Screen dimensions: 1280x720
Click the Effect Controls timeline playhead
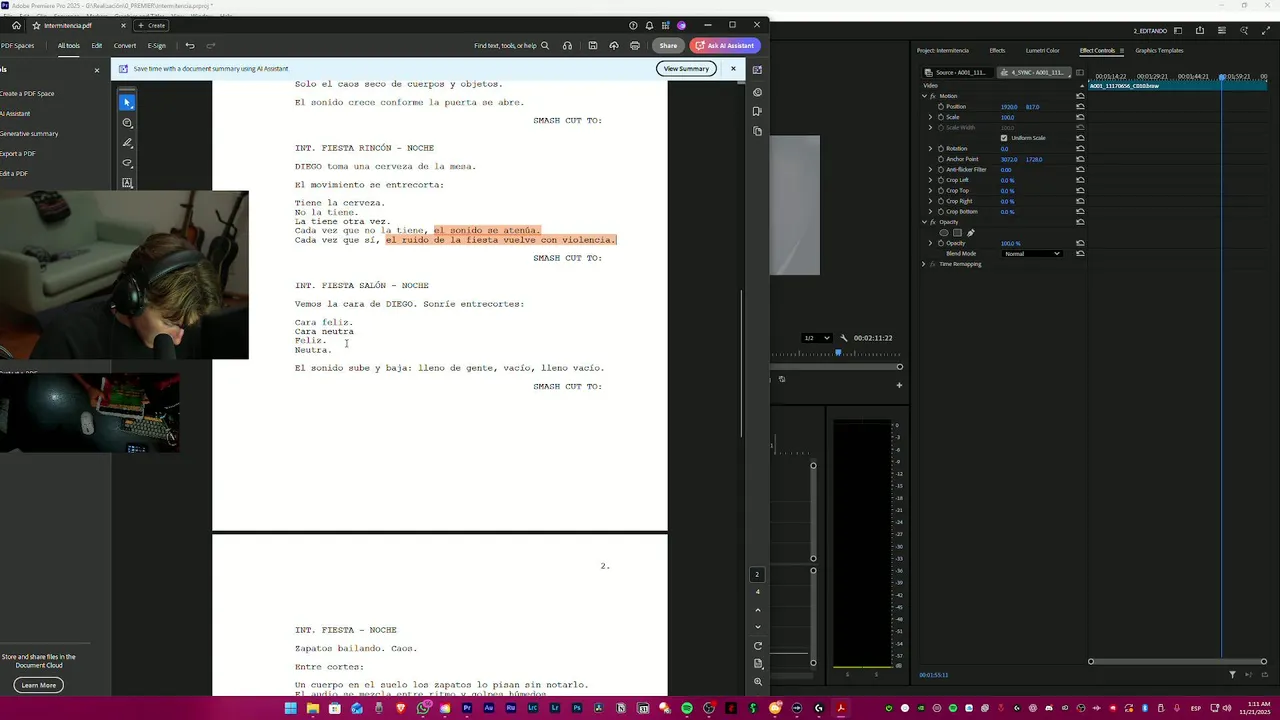coord(1222,77)
